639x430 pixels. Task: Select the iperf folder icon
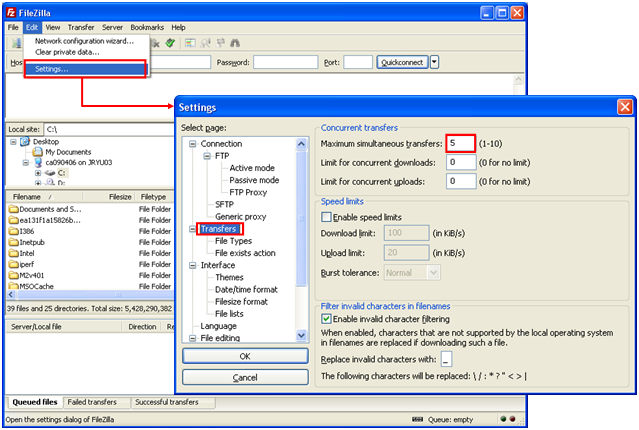[13, 263]
